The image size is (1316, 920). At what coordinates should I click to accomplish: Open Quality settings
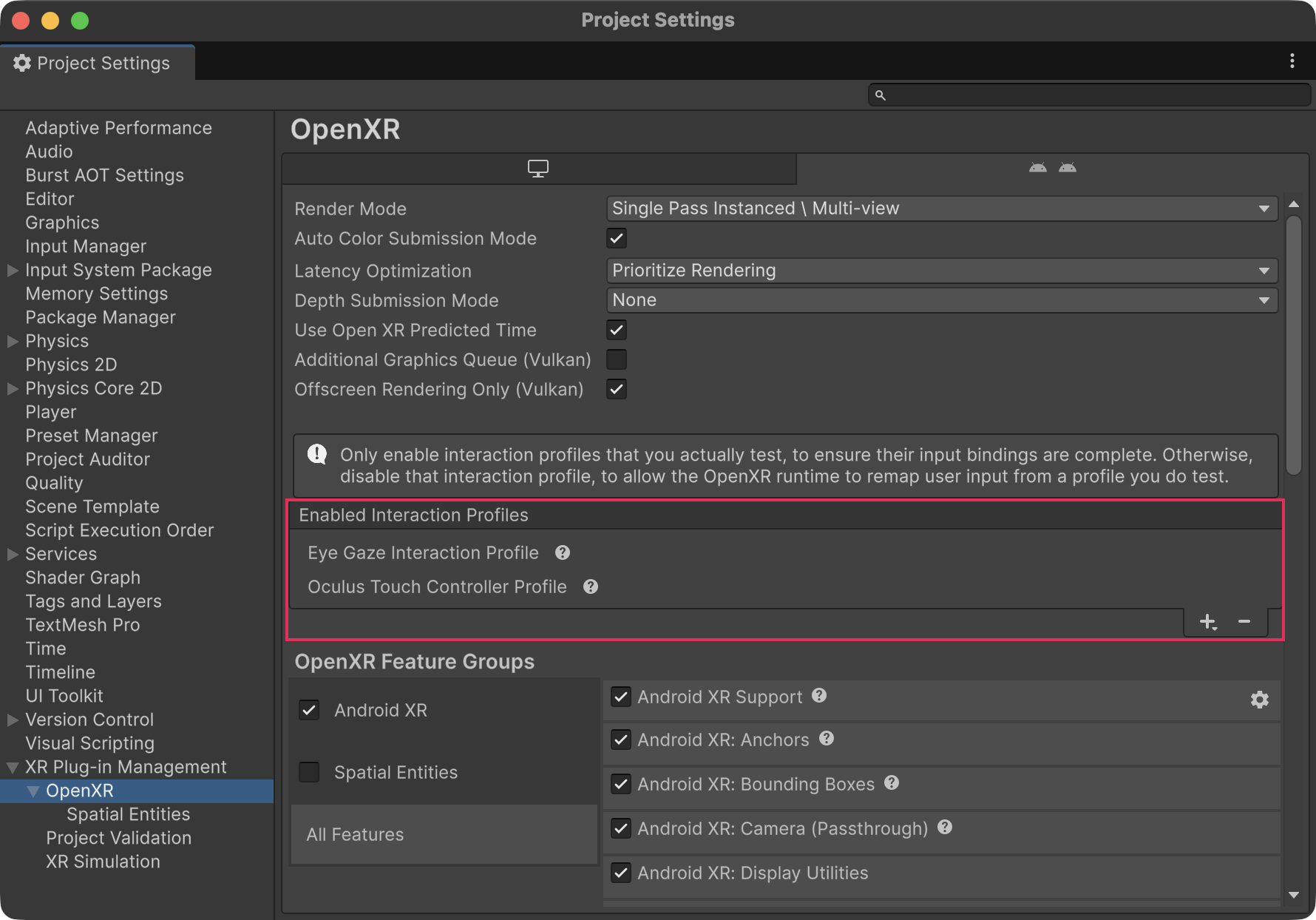tap(54, 483)
